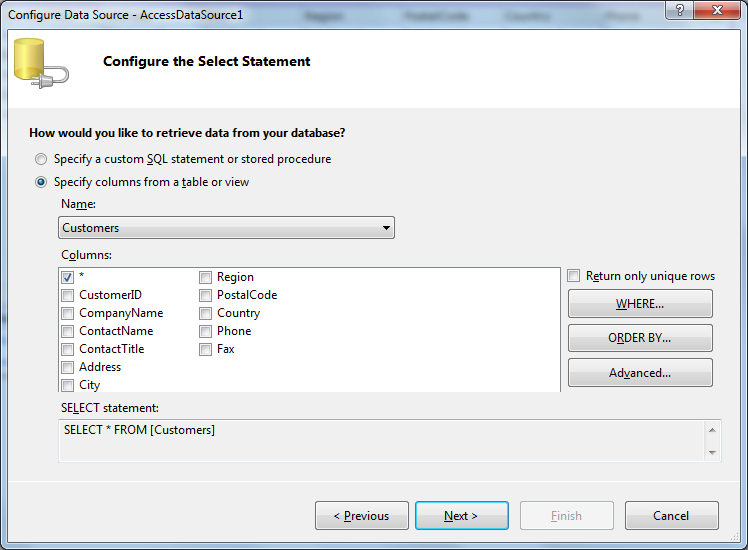Image resolution: width=748 pixels, height=550 pixels.
Task: Go to Next wizard step
Action: pyautogui.click(x=461, y=516)
